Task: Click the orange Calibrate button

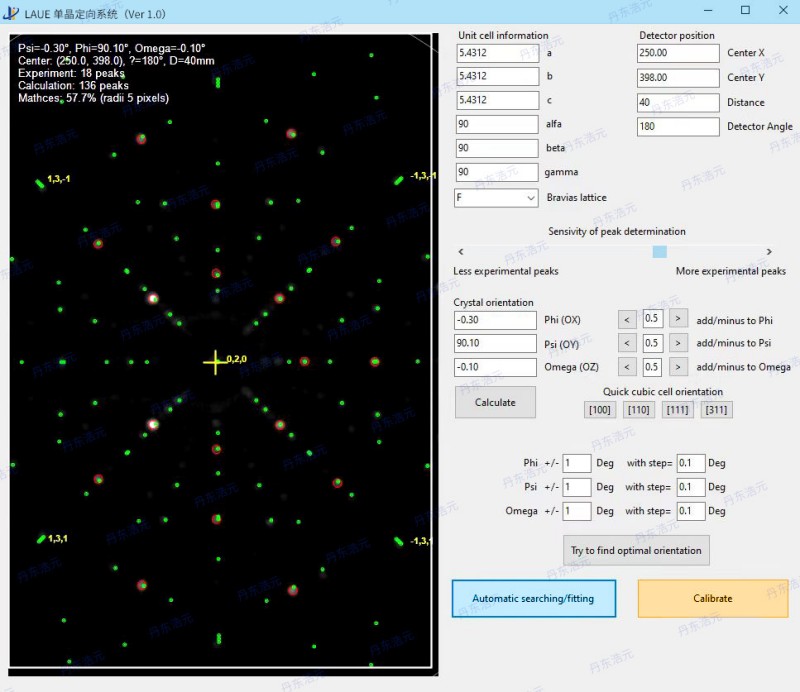Action: click(x=712, y=598)
